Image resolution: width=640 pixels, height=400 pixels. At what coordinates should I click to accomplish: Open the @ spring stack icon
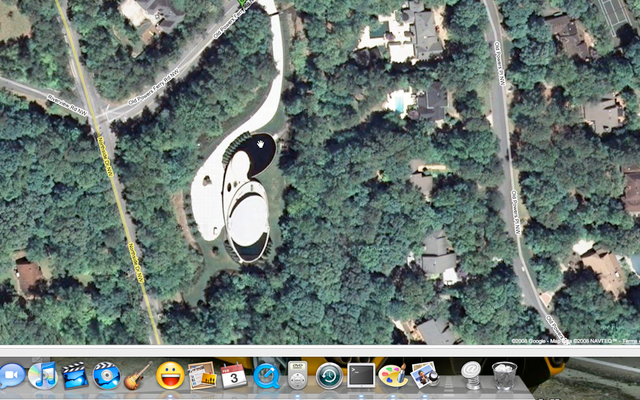(472, 376)
